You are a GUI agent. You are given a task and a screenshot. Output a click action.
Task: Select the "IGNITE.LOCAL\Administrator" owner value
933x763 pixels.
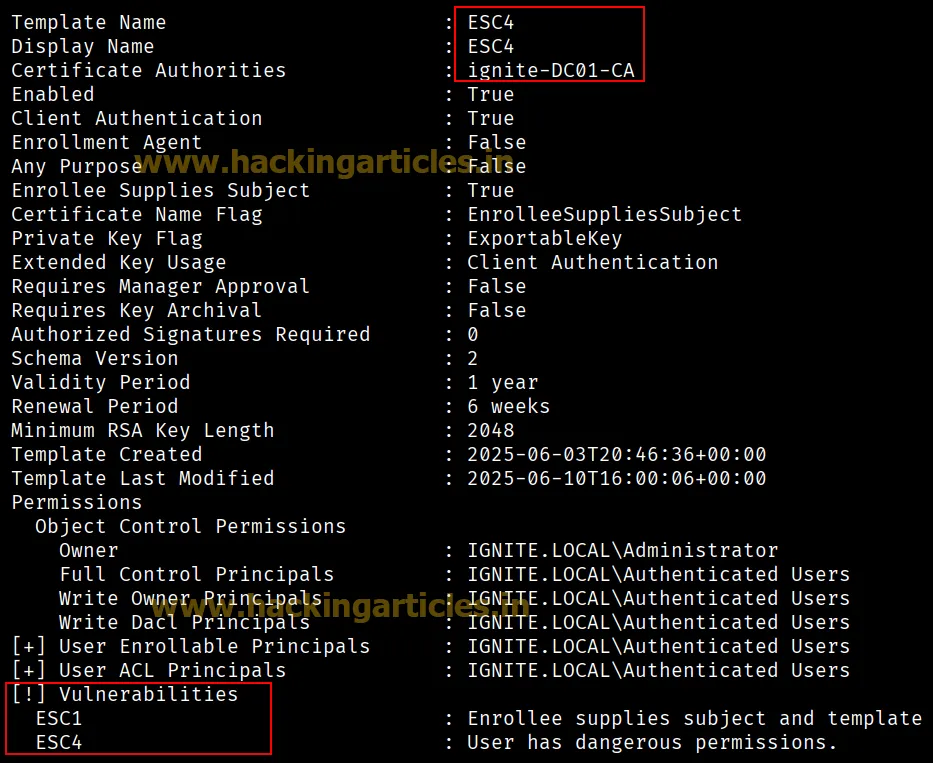[622, 550]
